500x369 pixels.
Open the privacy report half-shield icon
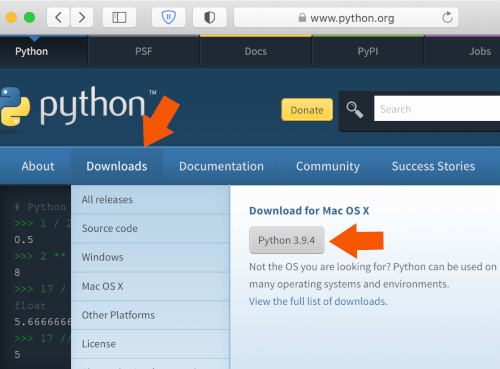pyautogui.click(x=210, y=17)
